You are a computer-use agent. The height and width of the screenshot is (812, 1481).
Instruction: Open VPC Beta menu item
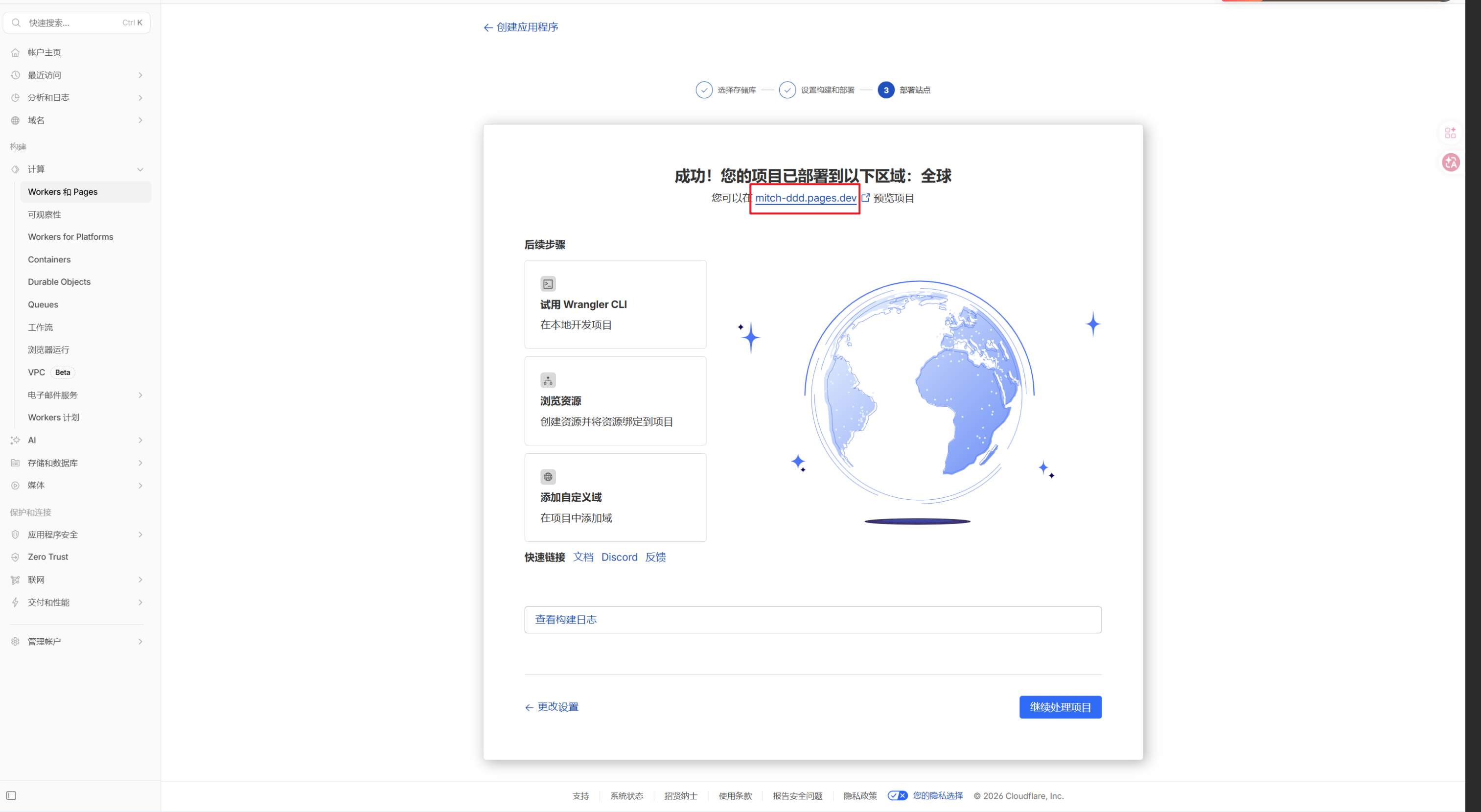[x=51, y=372]
